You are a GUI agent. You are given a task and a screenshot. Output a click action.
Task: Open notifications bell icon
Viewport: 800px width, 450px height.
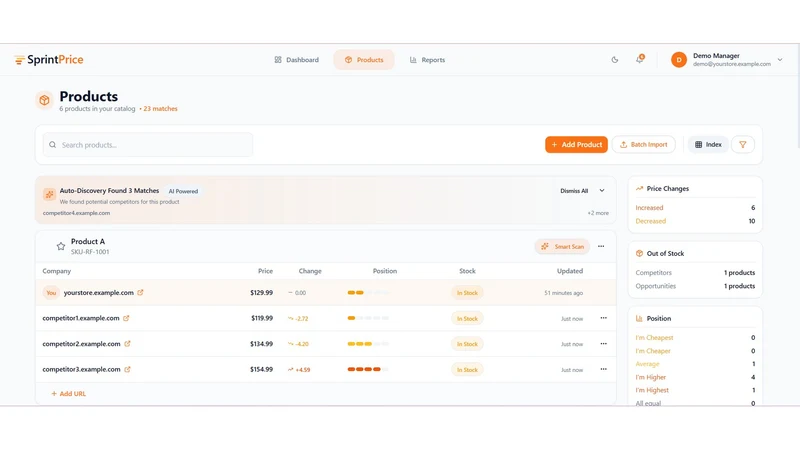pyautogui.click(x=640, y=59)
